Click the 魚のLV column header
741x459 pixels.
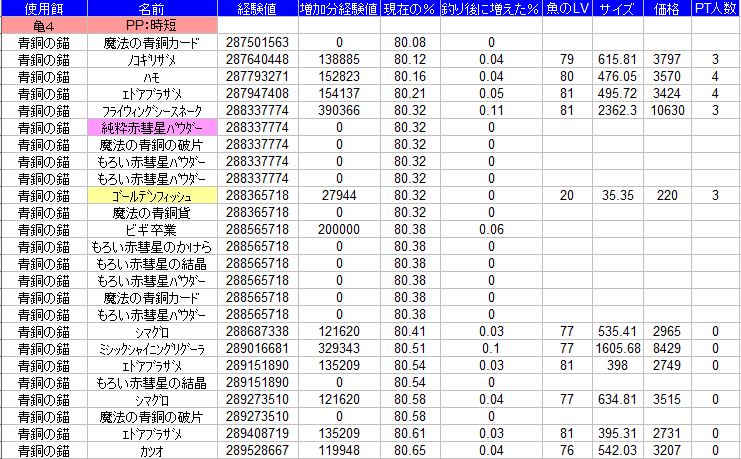coord(567,8)
